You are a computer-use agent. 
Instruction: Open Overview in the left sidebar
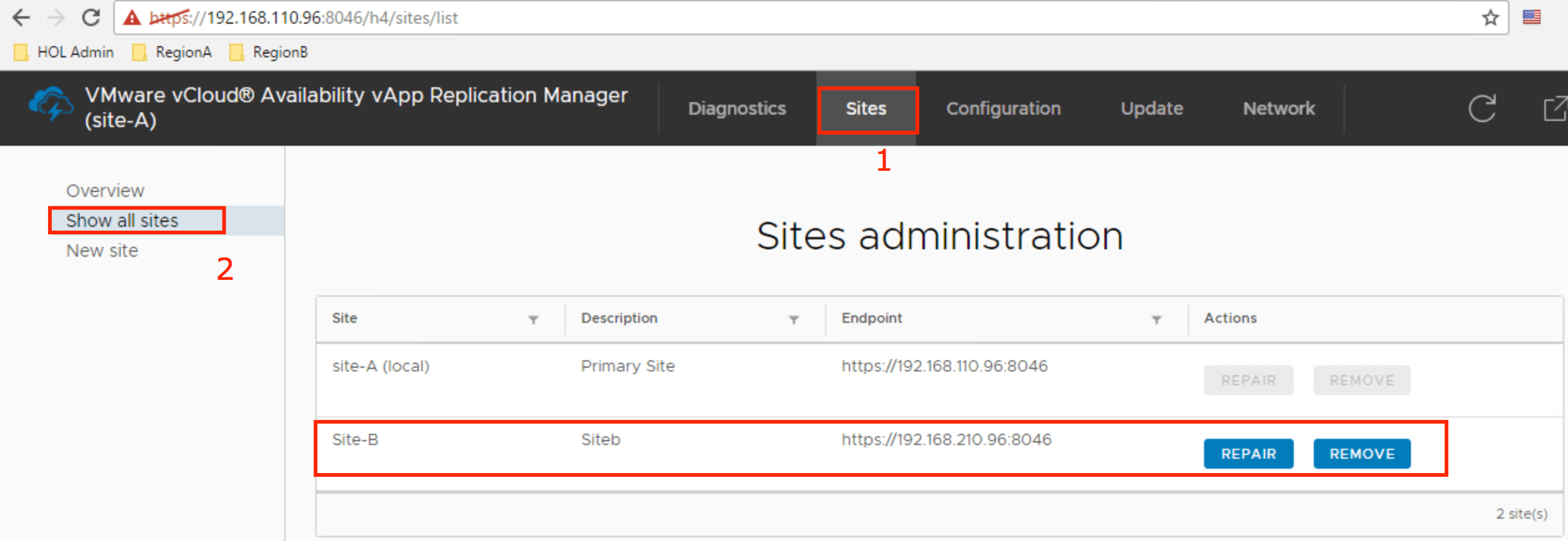click(x=105, y=191)
